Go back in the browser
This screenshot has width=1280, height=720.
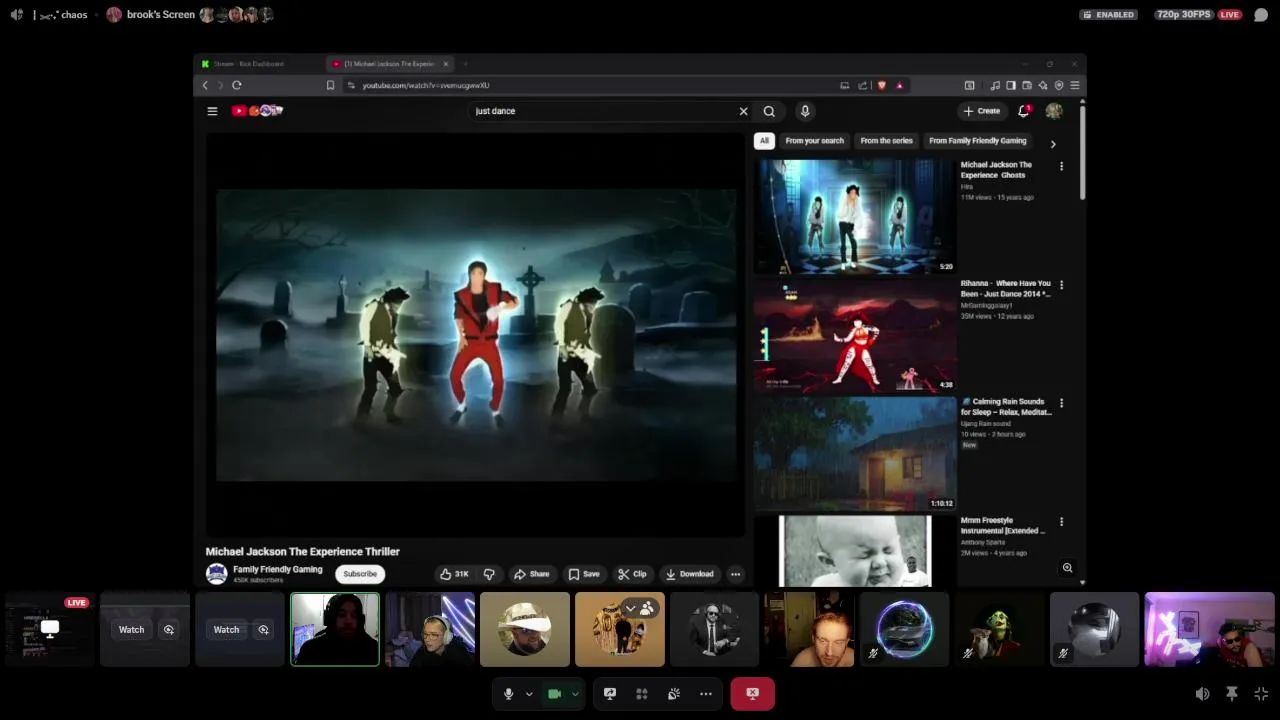(x=205, y=85)
